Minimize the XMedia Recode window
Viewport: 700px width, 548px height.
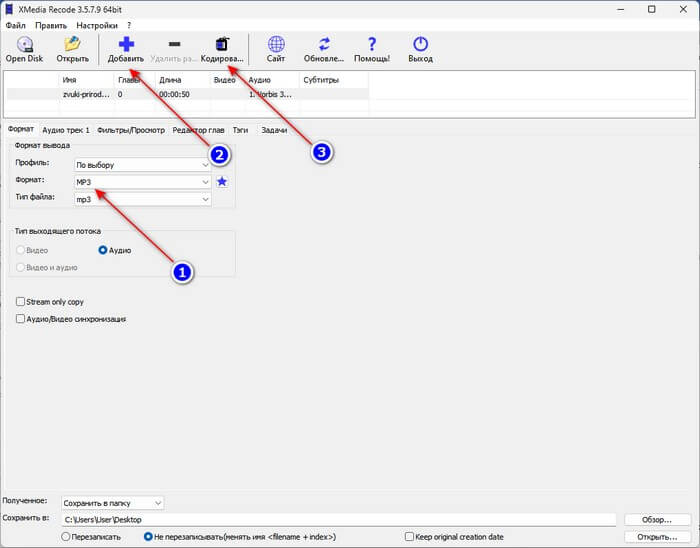click(x=620, y=9)
